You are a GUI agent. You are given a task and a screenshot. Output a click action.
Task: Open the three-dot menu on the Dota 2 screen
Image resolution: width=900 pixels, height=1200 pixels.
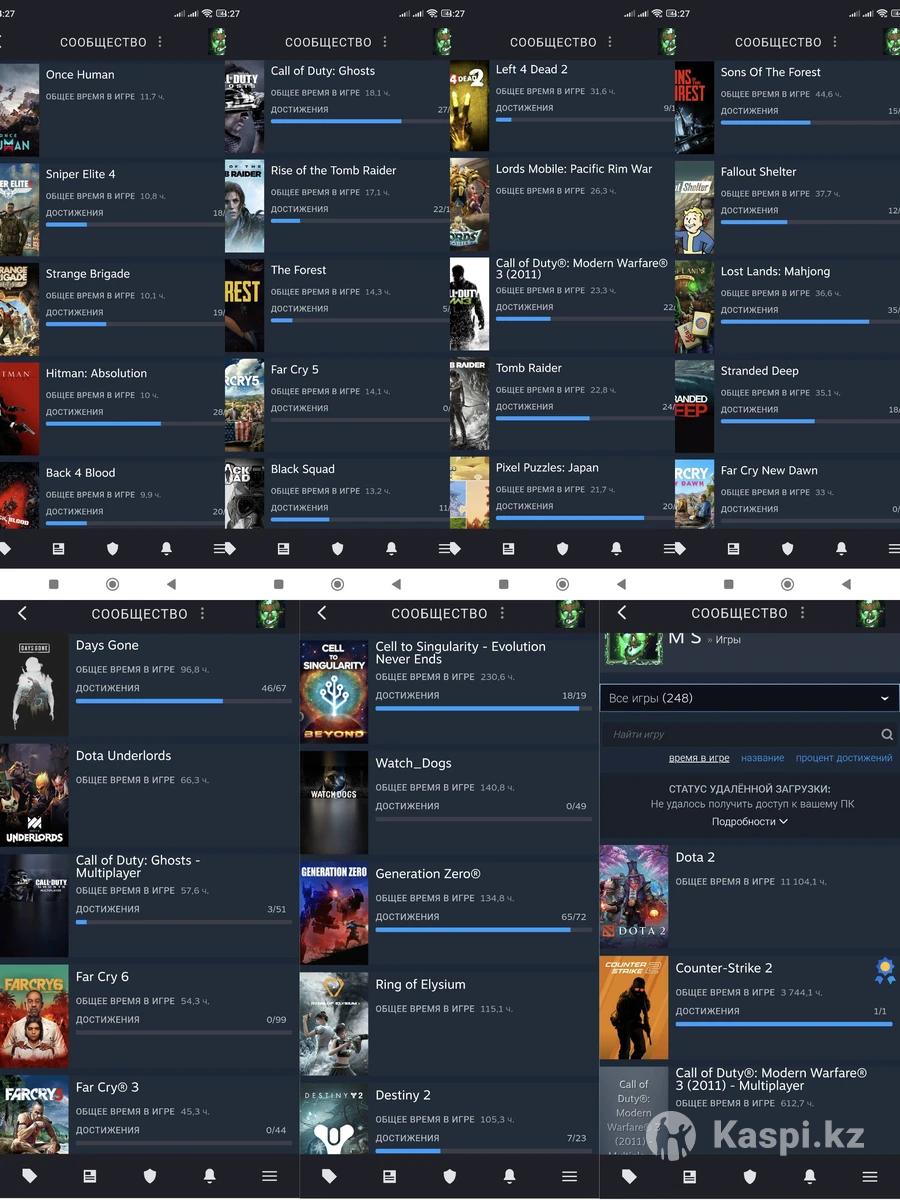coord(802,613)
